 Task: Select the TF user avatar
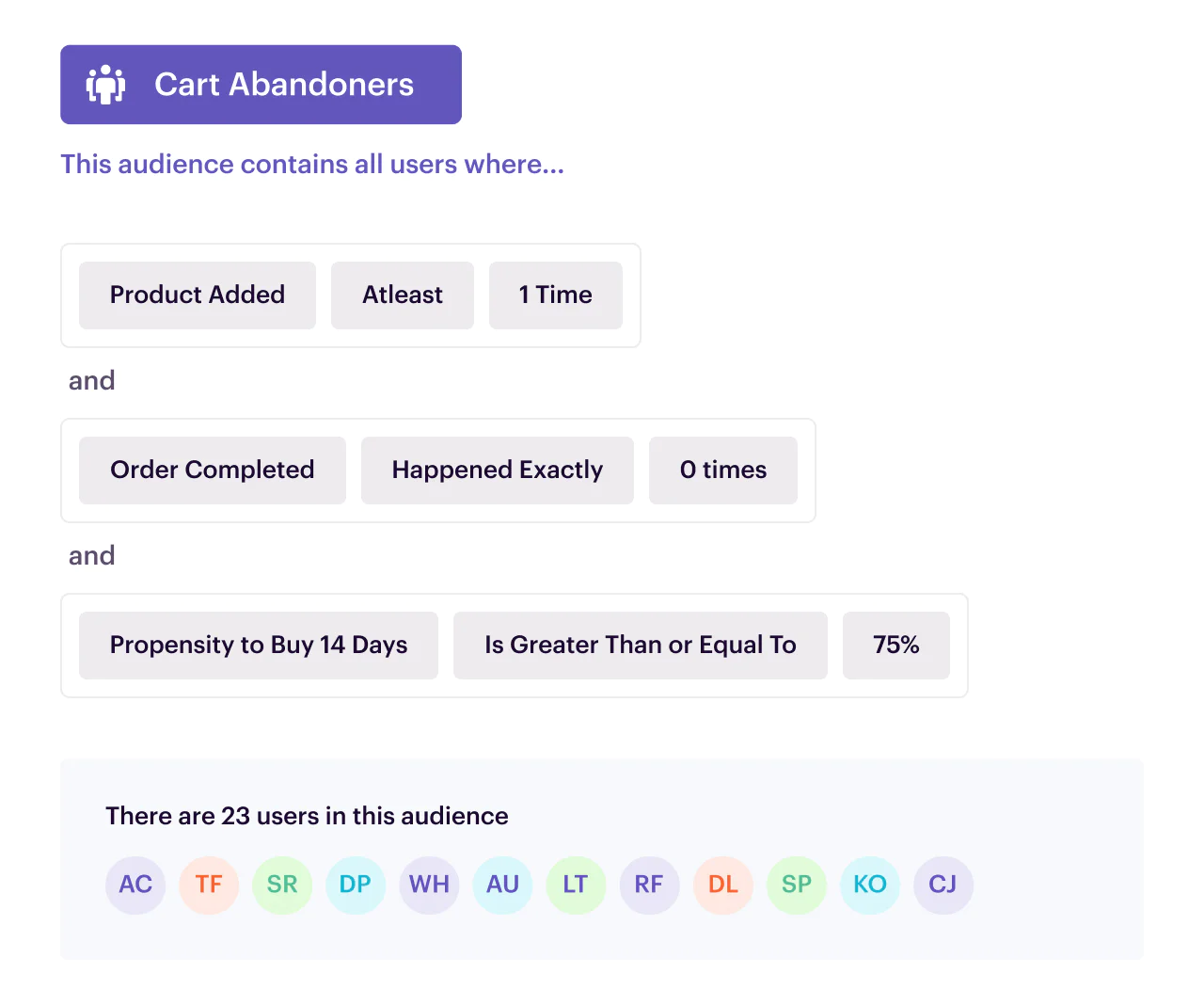[209, 885]
